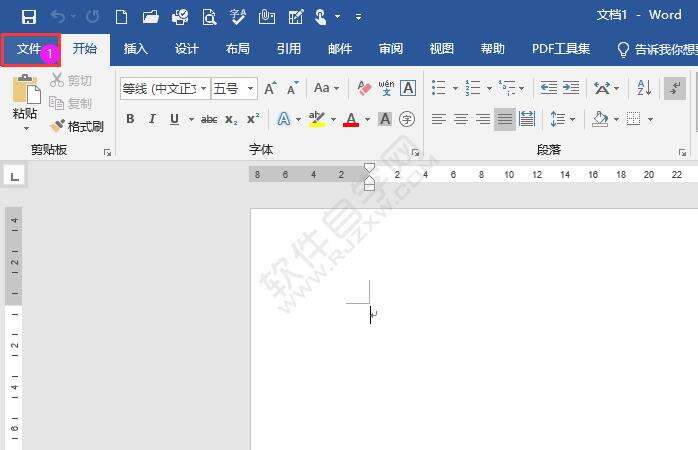
Task: Center align text
Action: point(461,119)
